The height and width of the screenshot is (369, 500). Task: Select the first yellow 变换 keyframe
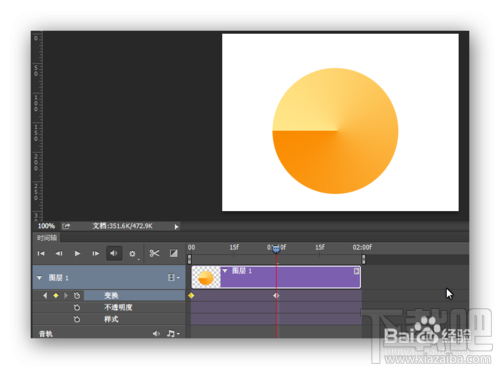pos(191,295)
